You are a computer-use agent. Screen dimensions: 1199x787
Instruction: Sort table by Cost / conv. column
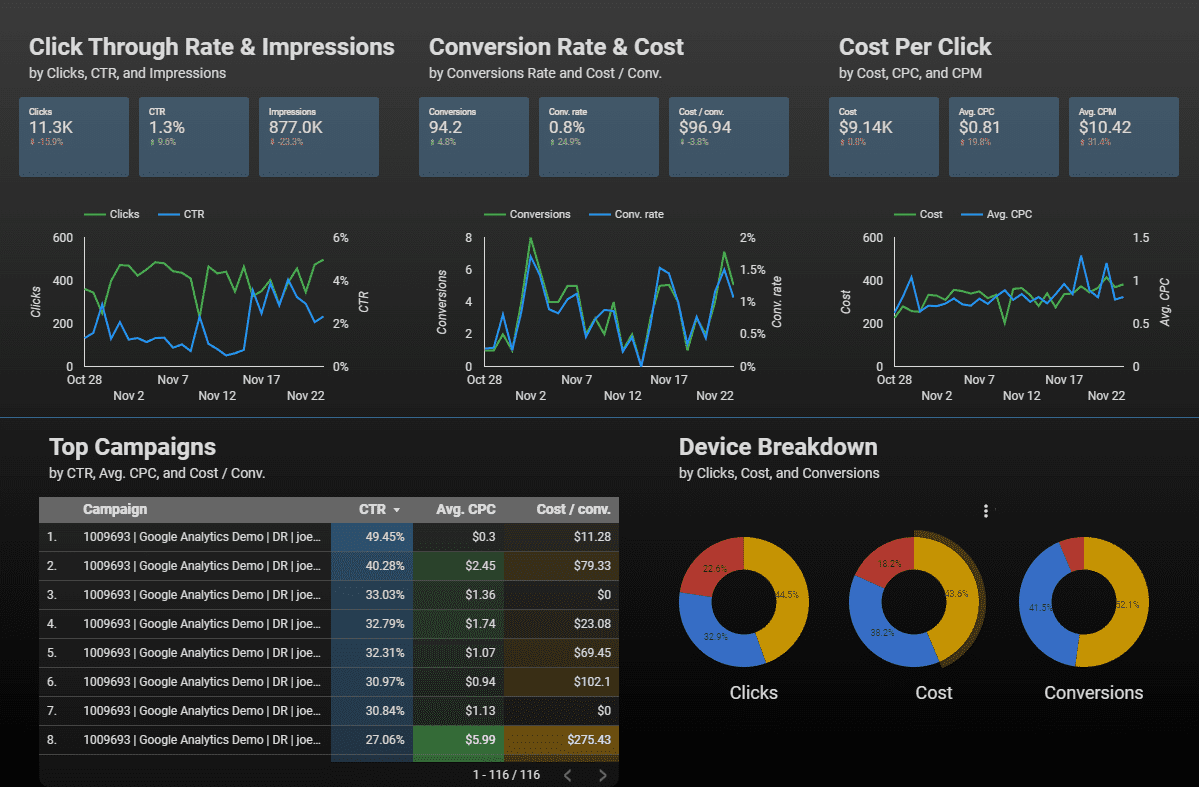(x=572, y=509)
